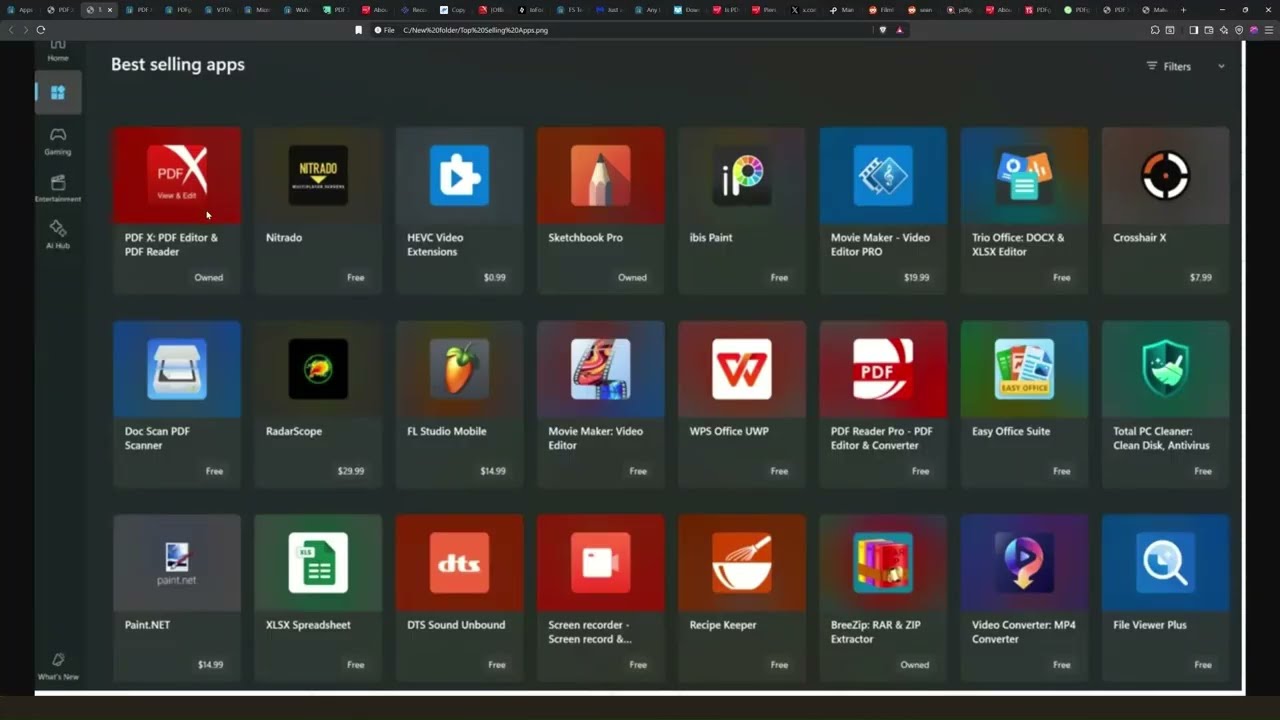Image resolution: width=1280 pixels, height=720 pixels.
Task: Click the $19.99 Movie Maker price
Action: point(916,277)
